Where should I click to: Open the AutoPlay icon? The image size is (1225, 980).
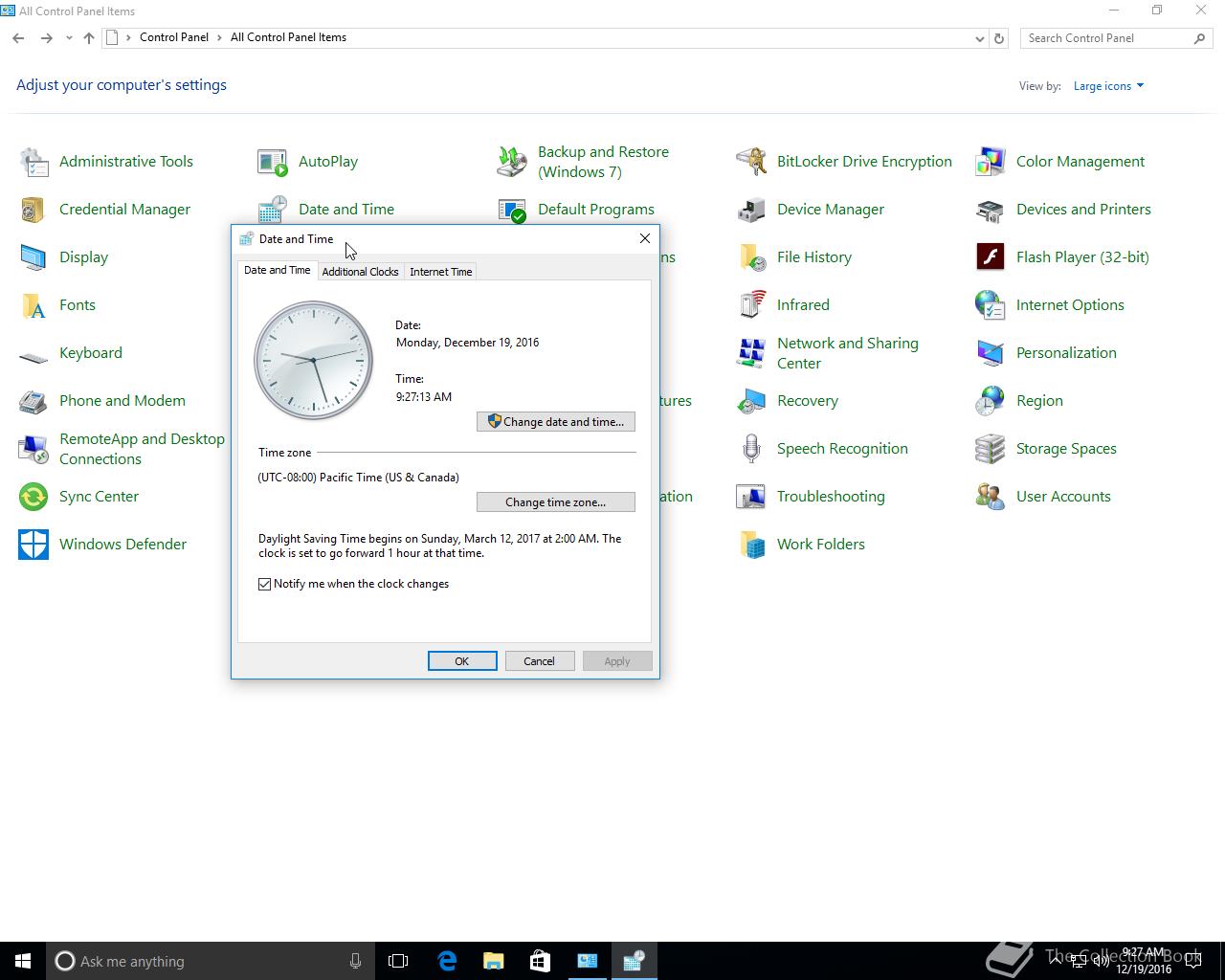(x=273, y=162)
